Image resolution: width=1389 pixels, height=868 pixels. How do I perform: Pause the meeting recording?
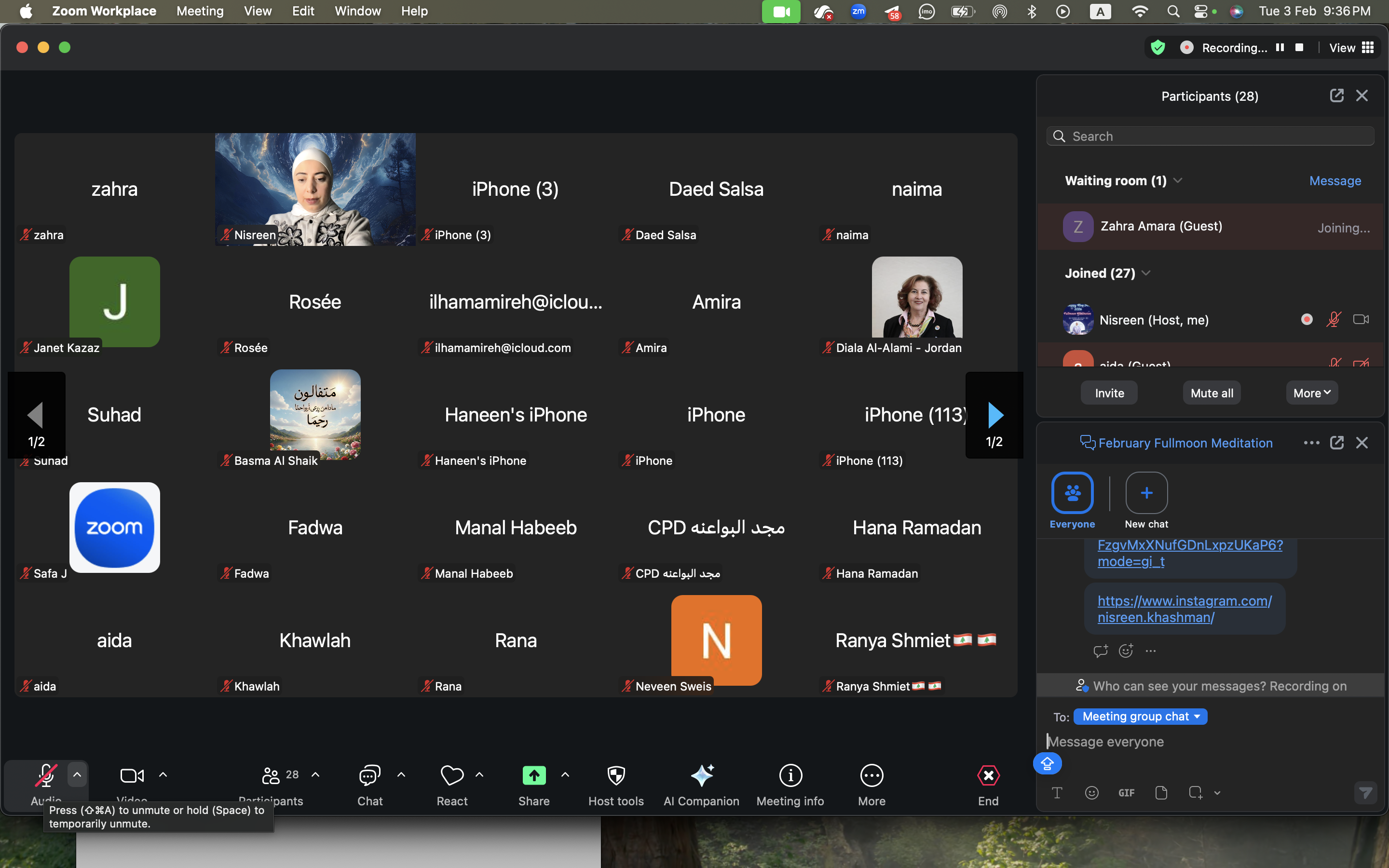1280,48
